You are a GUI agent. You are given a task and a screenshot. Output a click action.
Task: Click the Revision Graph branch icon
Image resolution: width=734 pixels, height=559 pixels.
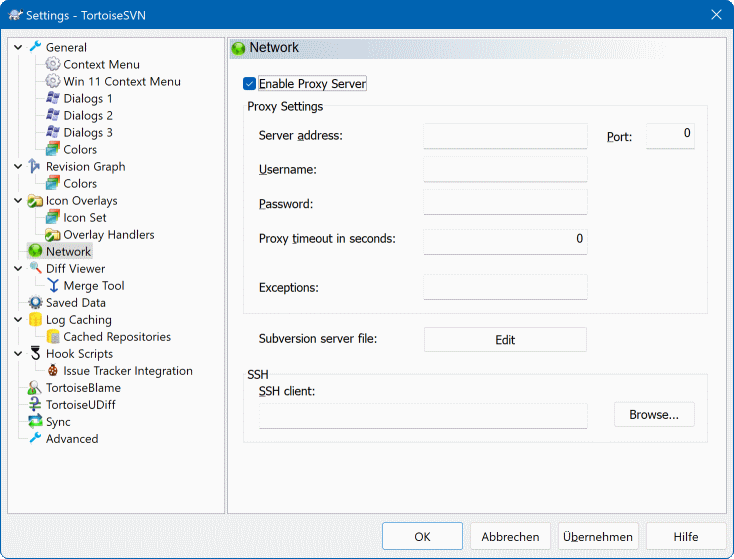[x=35, y=166]
